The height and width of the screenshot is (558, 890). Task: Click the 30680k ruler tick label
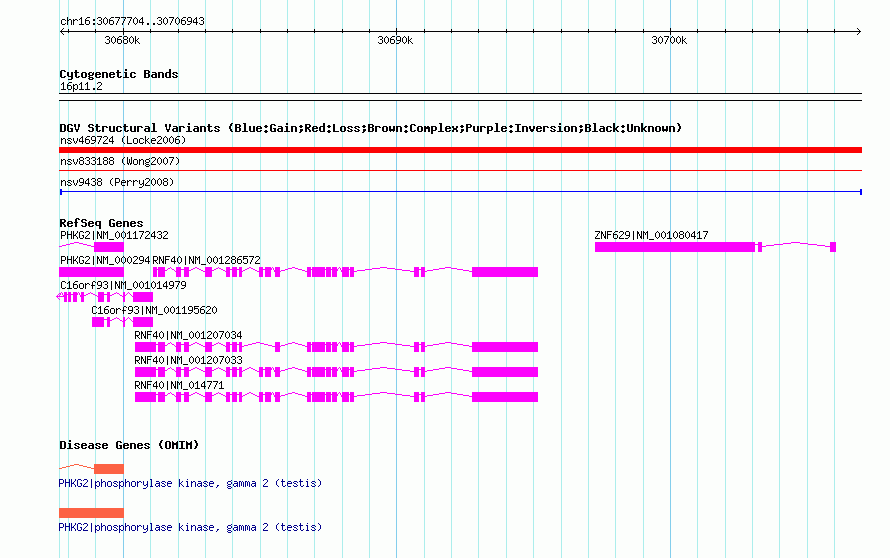122,40
